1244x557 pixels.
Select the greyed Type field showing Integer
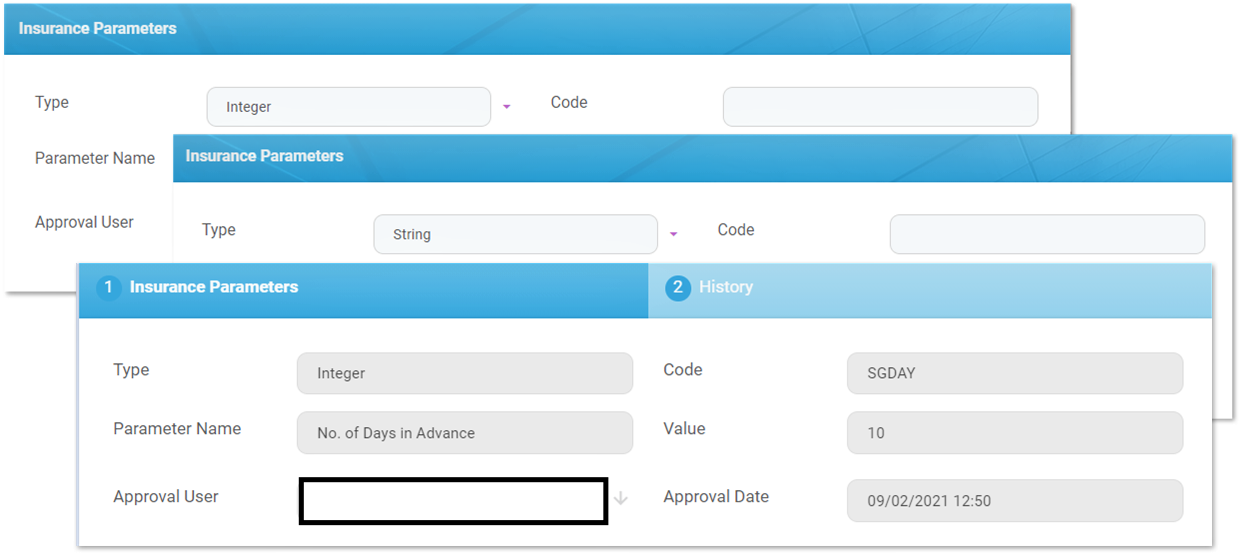(464, 373)
